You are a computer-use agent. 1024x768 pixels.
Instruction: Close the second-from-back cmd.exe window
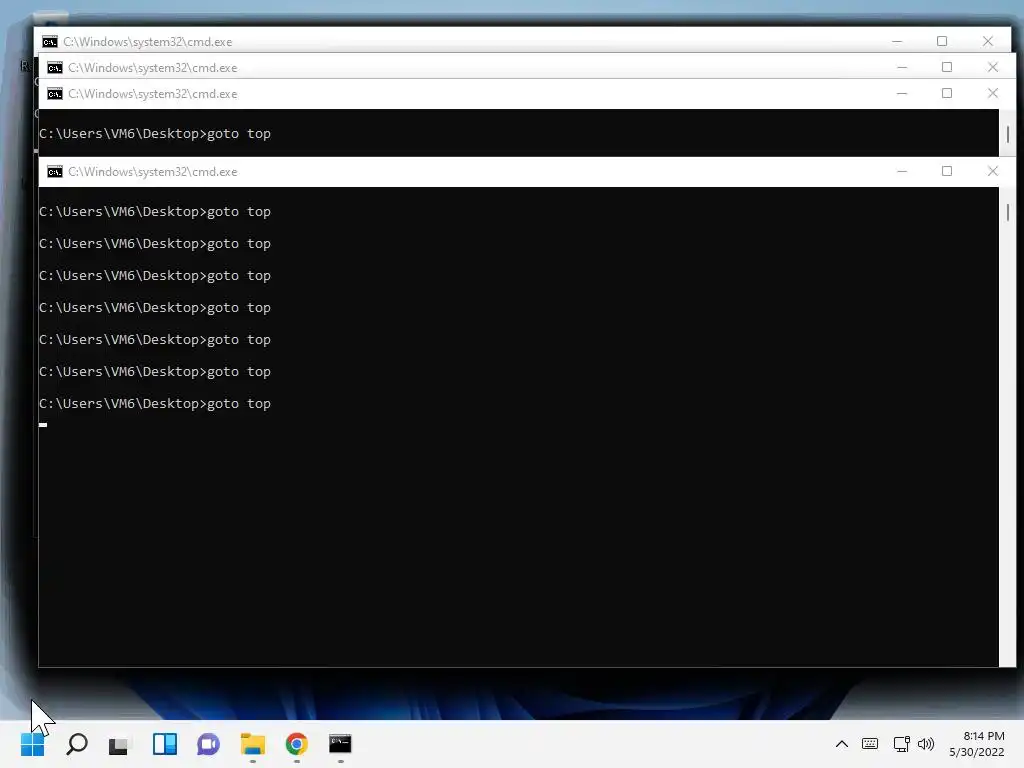click(993, 67)
